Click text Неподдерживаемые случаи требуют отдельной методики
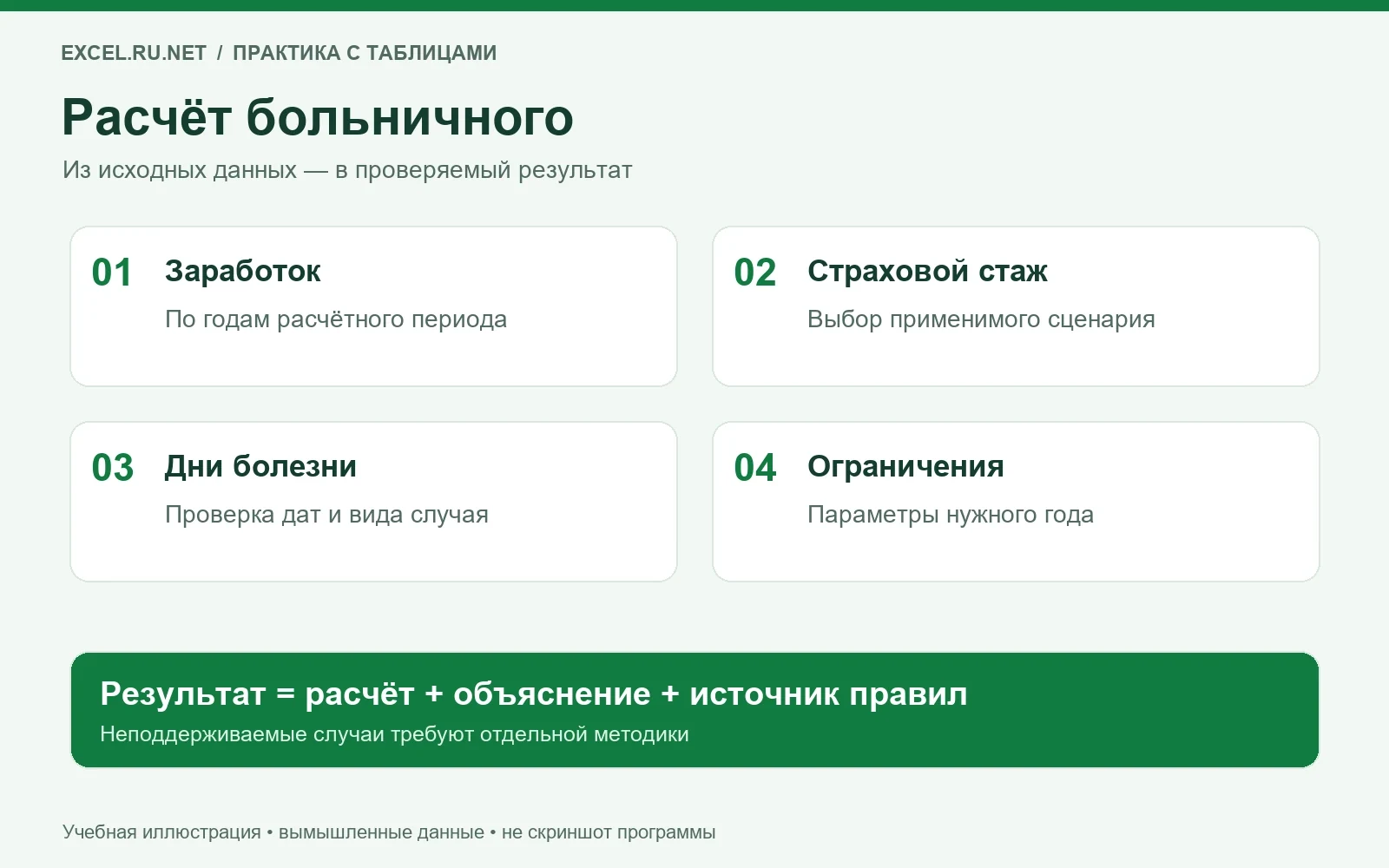The width and height of the screenshot is (1389, 868). 394,734
